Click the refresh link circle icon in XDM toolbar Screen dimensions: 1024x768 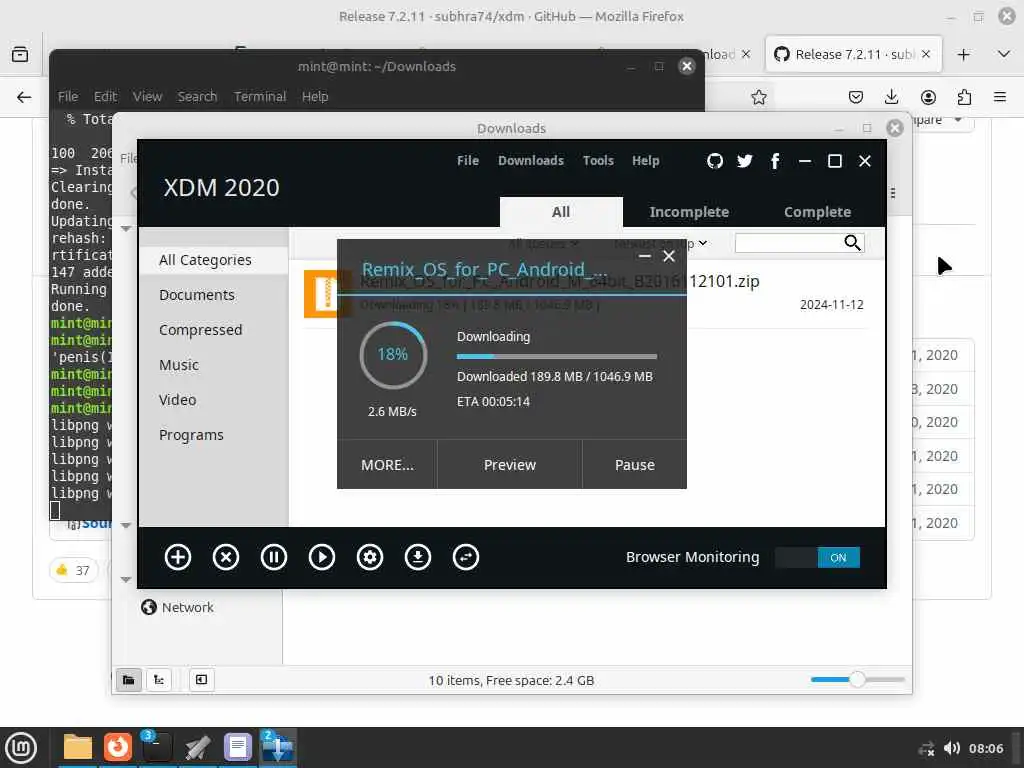click(x=466, y=557)
